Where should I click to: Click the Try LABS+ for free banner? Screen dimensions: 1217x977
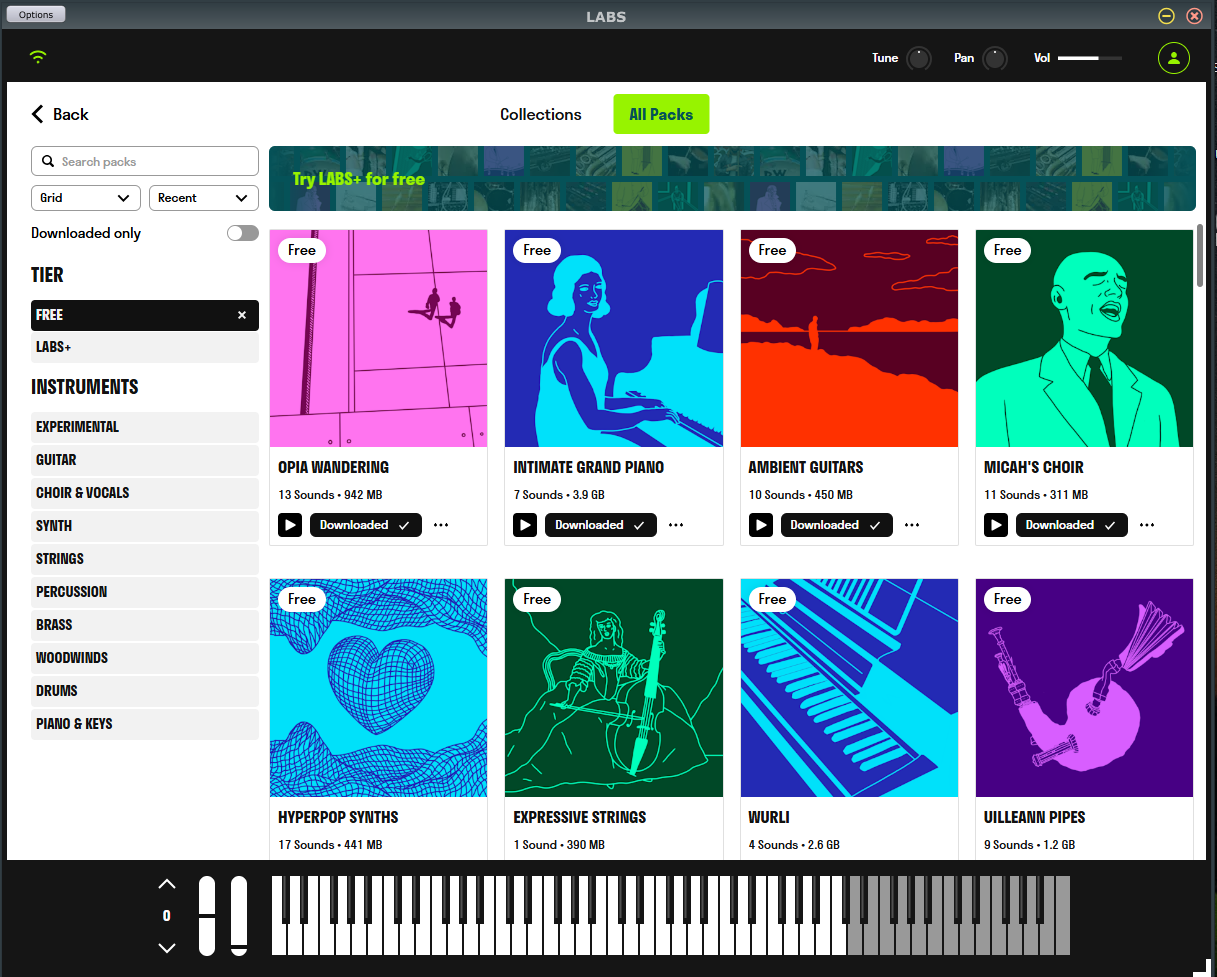coord(731,179)
